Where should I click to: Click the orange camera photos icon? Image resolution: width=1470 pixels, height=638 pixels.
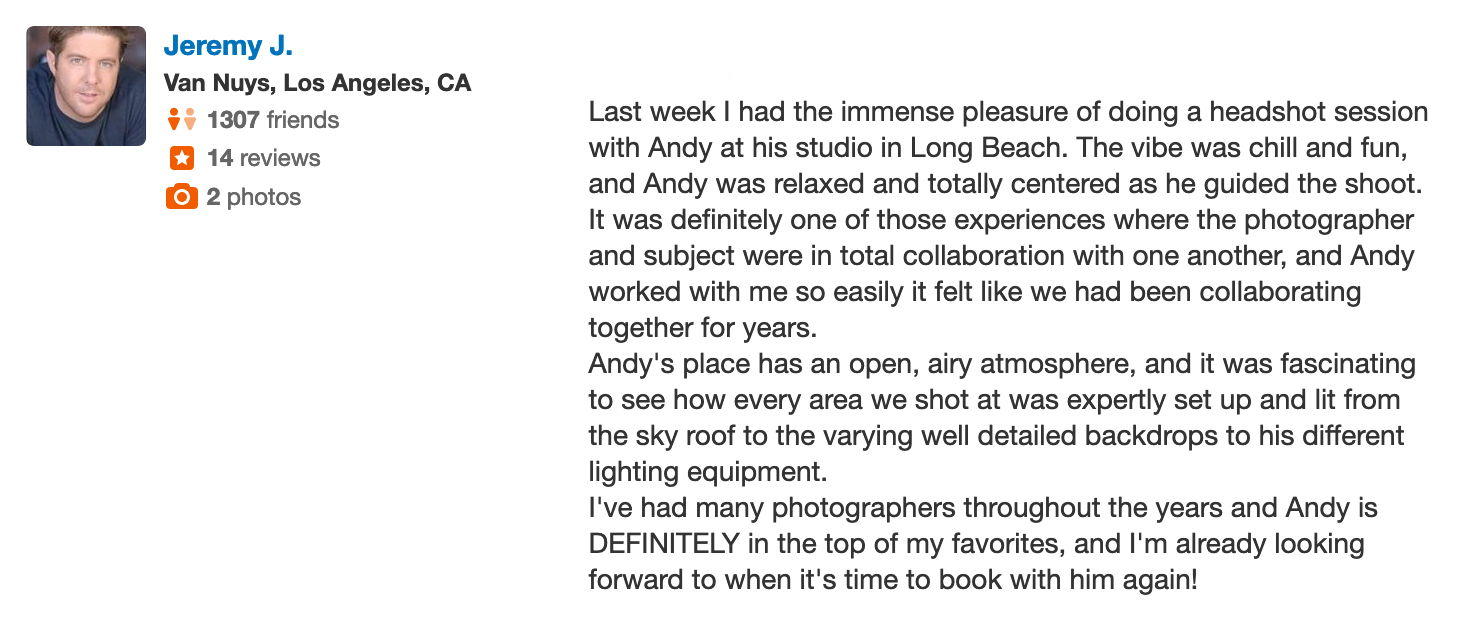(181, 197)
